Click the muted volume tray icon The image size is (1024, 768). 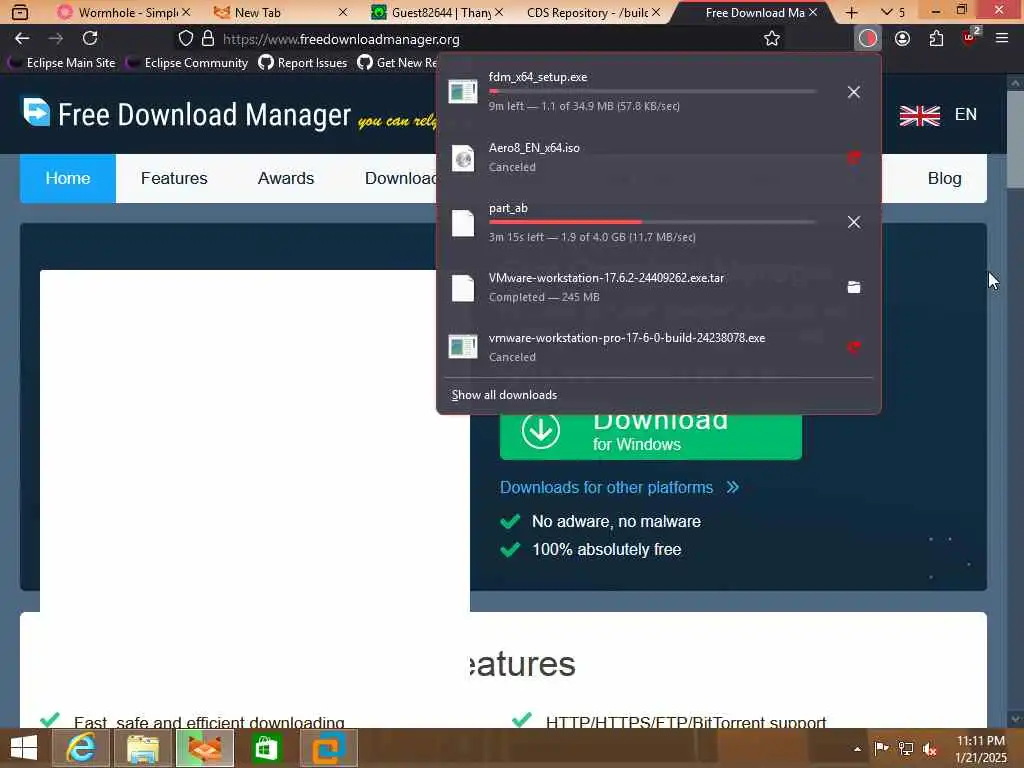(x=929, y=748)
